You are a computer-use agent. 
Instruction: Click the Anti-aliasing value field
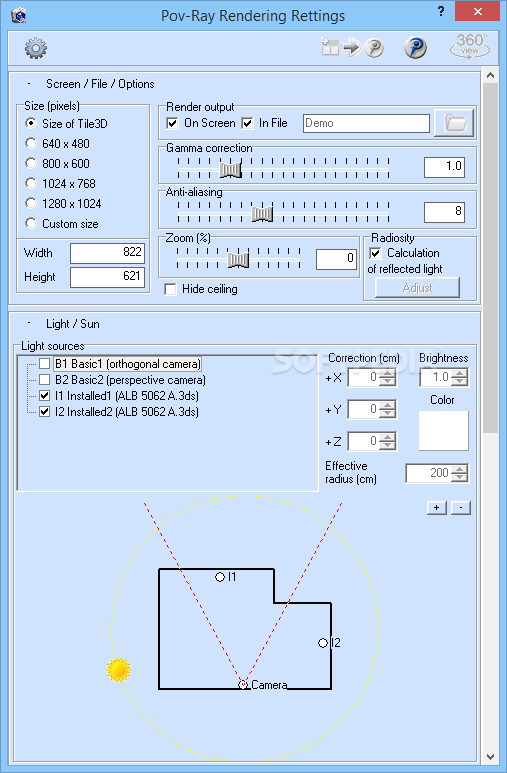click(x=444, y=212)
